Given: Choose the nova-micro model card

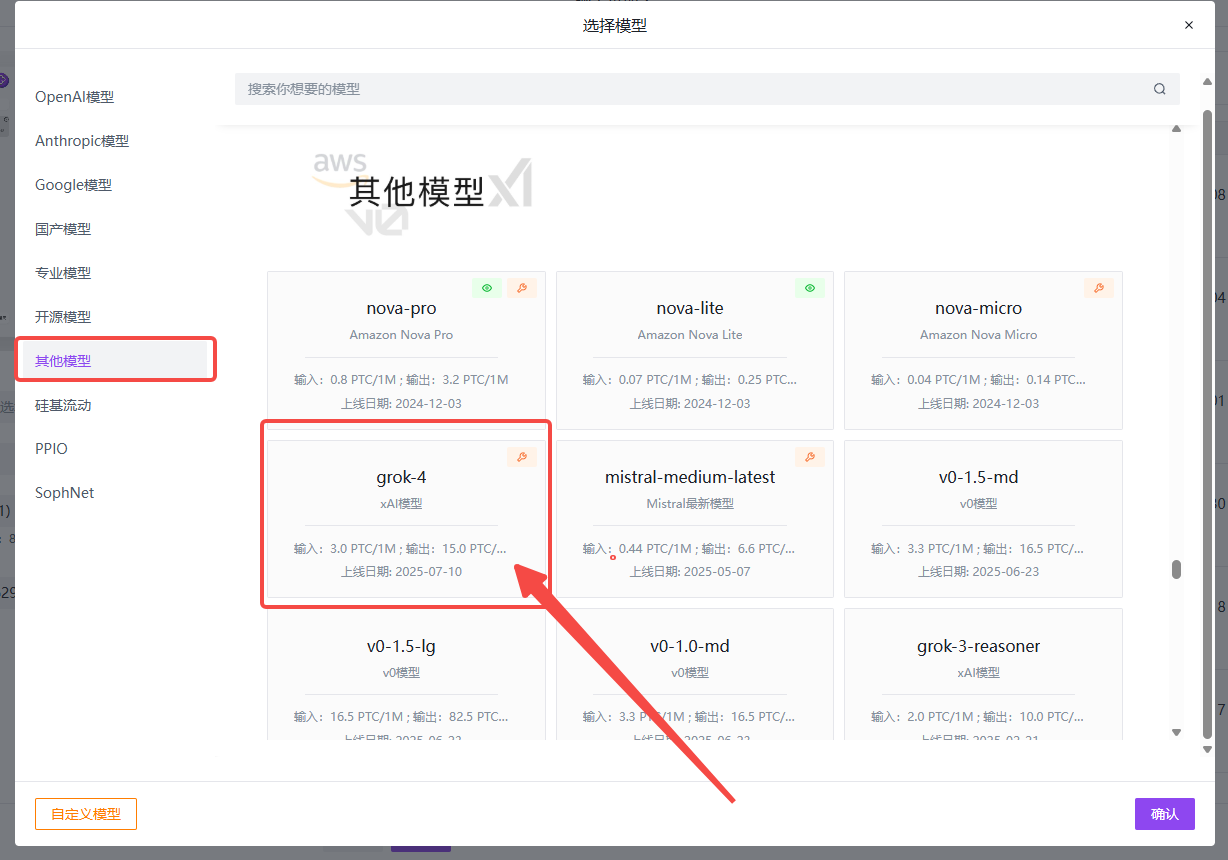Looking at the screenshot, I should (983, 350).
